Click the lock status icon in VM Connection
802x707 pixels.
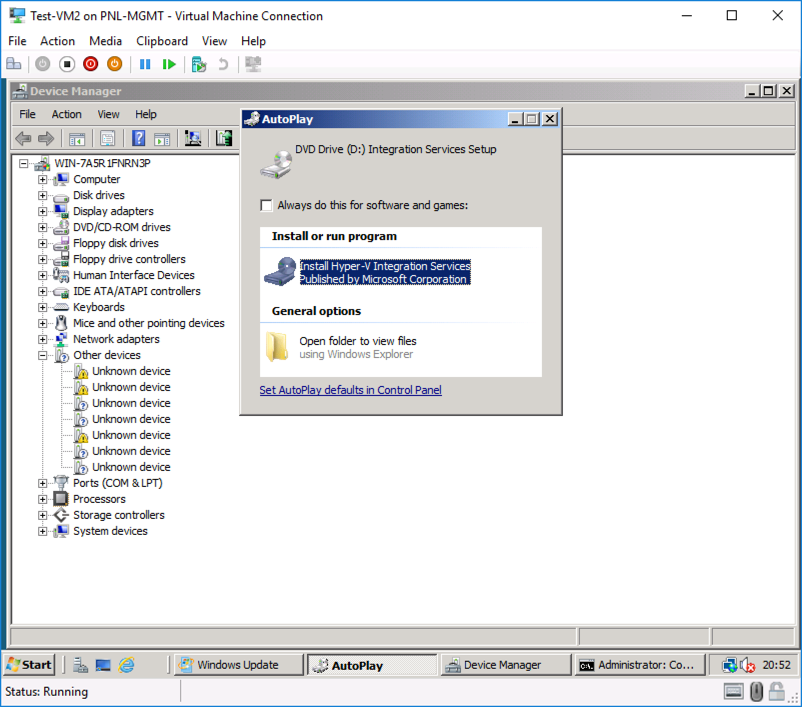tap(776, 692)
